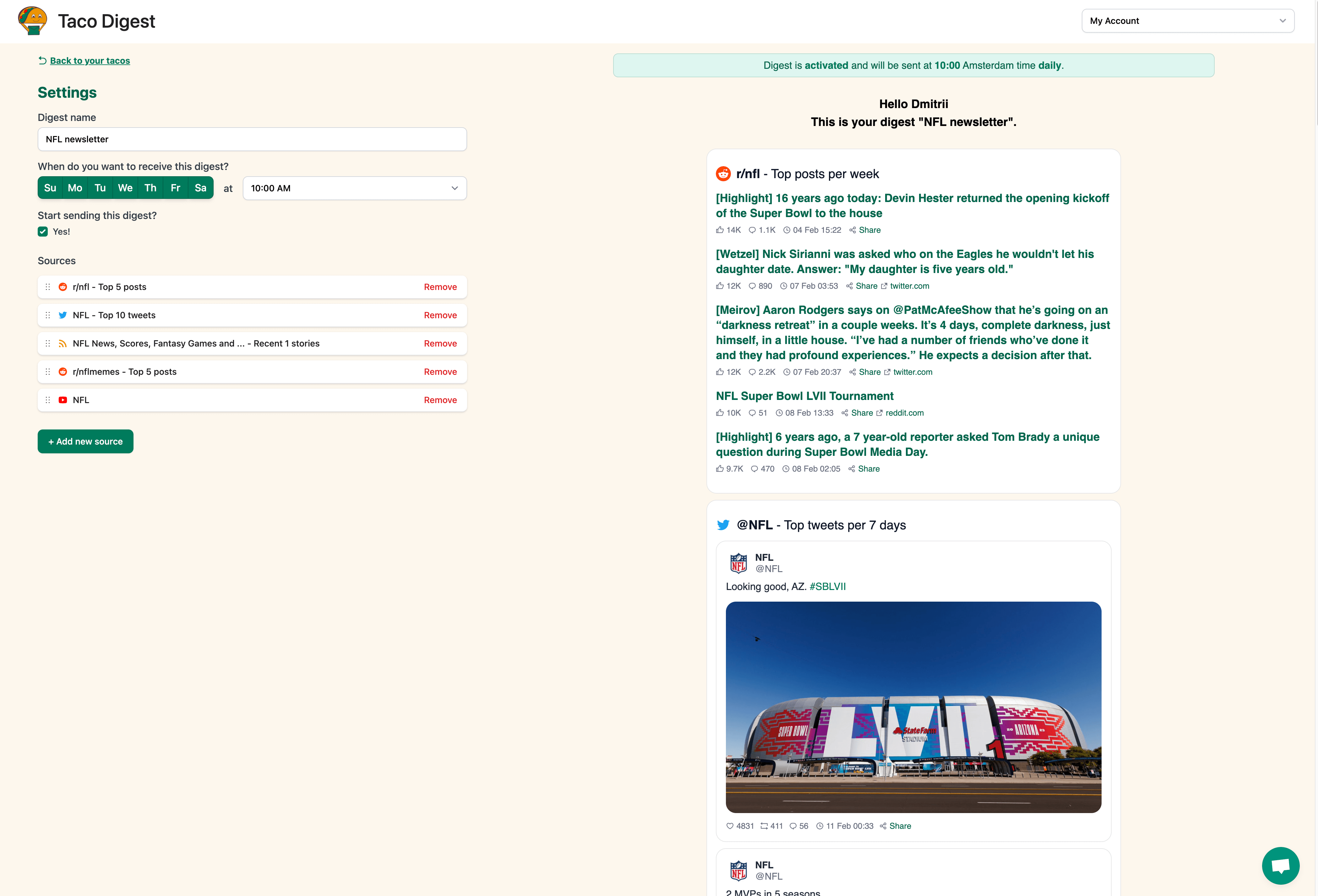
Task: Open the State Farm Stadium tweet image
Action: tap(913, 707)
